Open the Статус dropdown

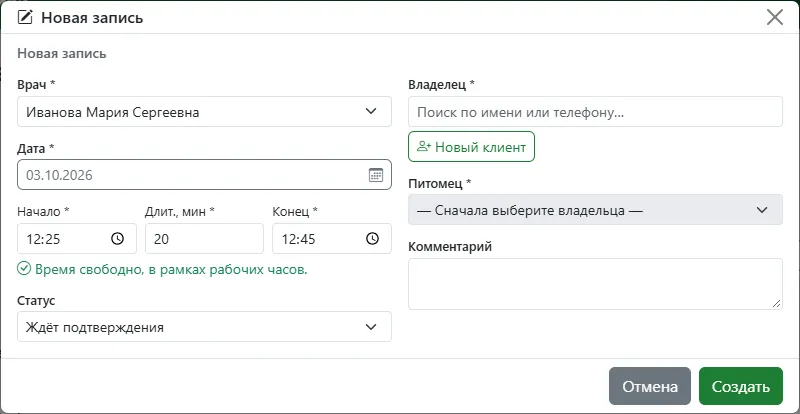coord(204,327)
